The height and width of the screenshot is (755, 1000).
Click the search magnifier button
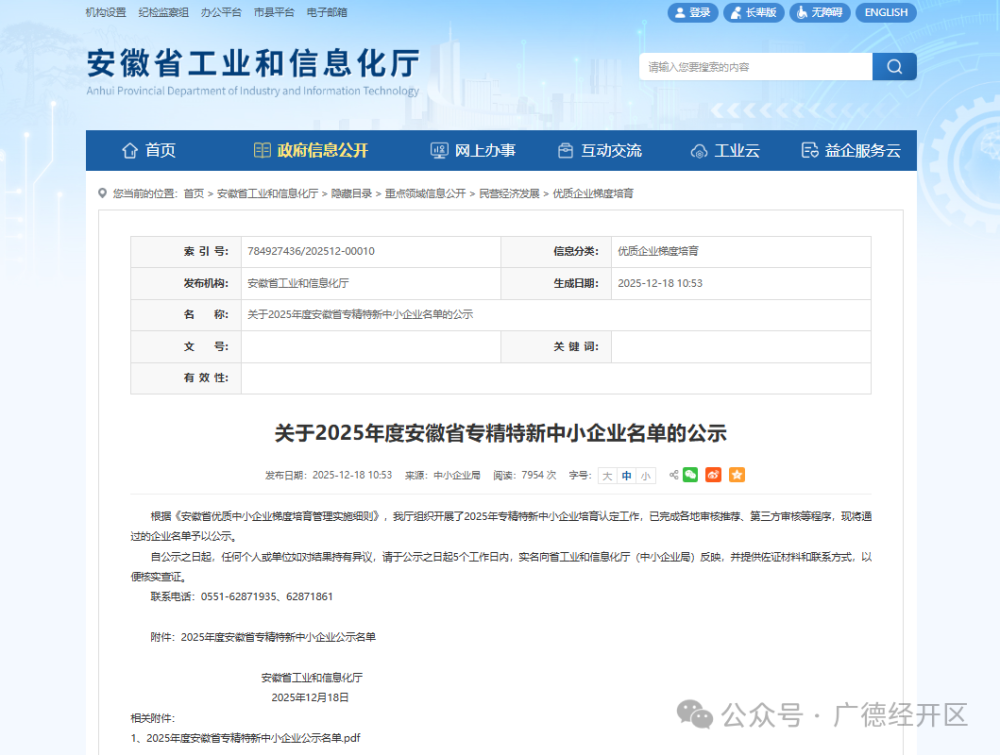(894, 67)
